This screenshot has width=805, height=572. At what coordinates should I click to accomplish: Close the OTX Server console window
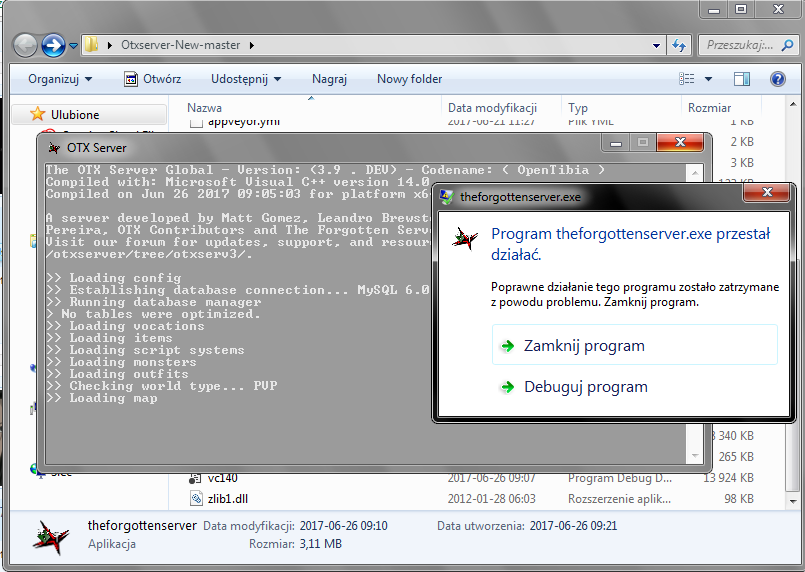[680, 142]
